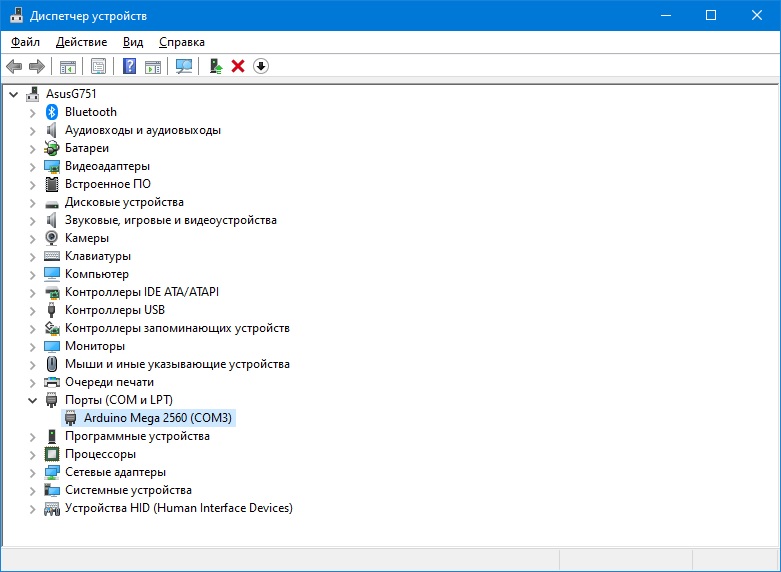Select the Камеры label
This screenshot has height=572, width=781.
87,238
